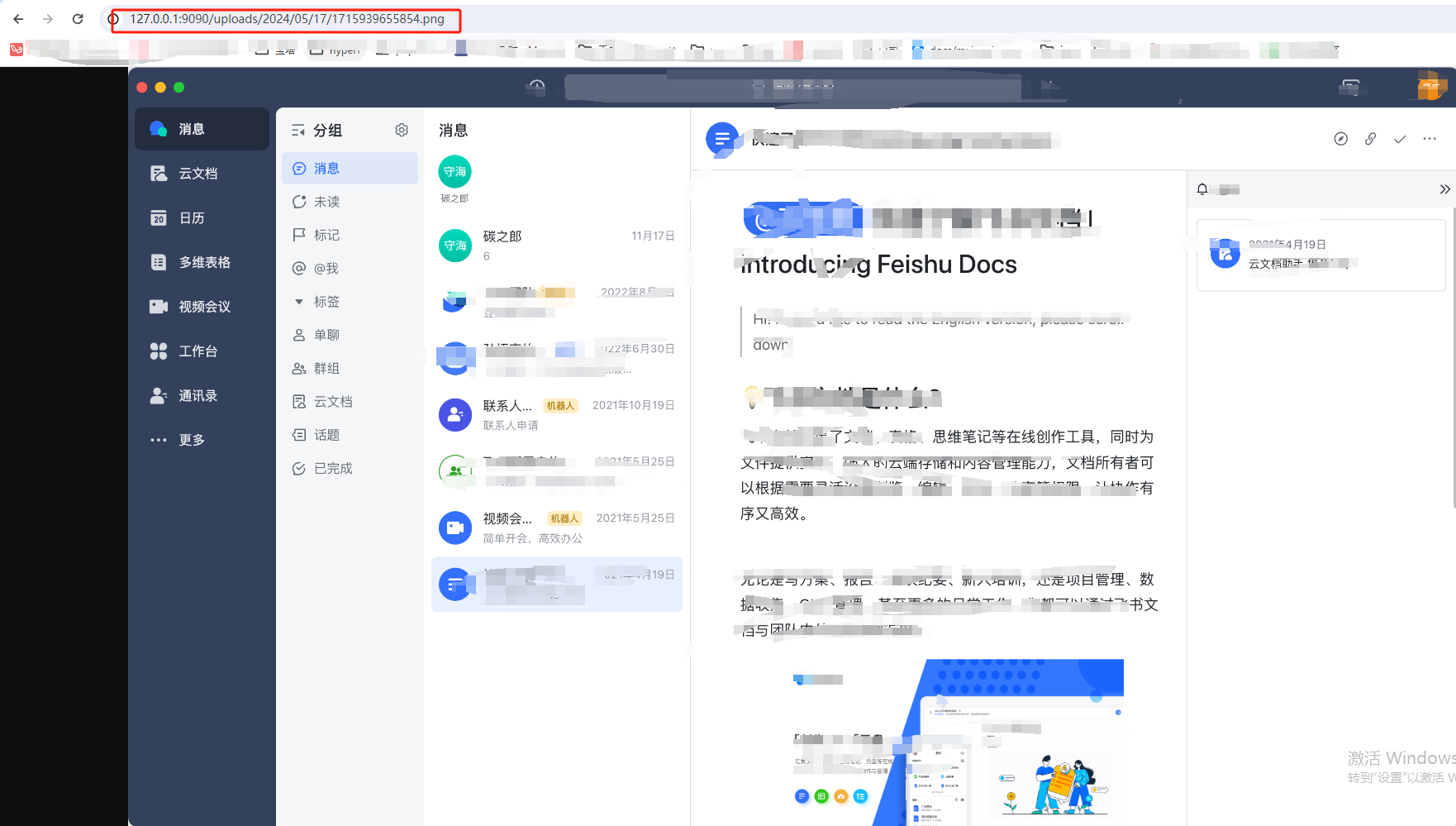Copy document link icon
Screen dimensions: 1456x826
point(1371,139)
